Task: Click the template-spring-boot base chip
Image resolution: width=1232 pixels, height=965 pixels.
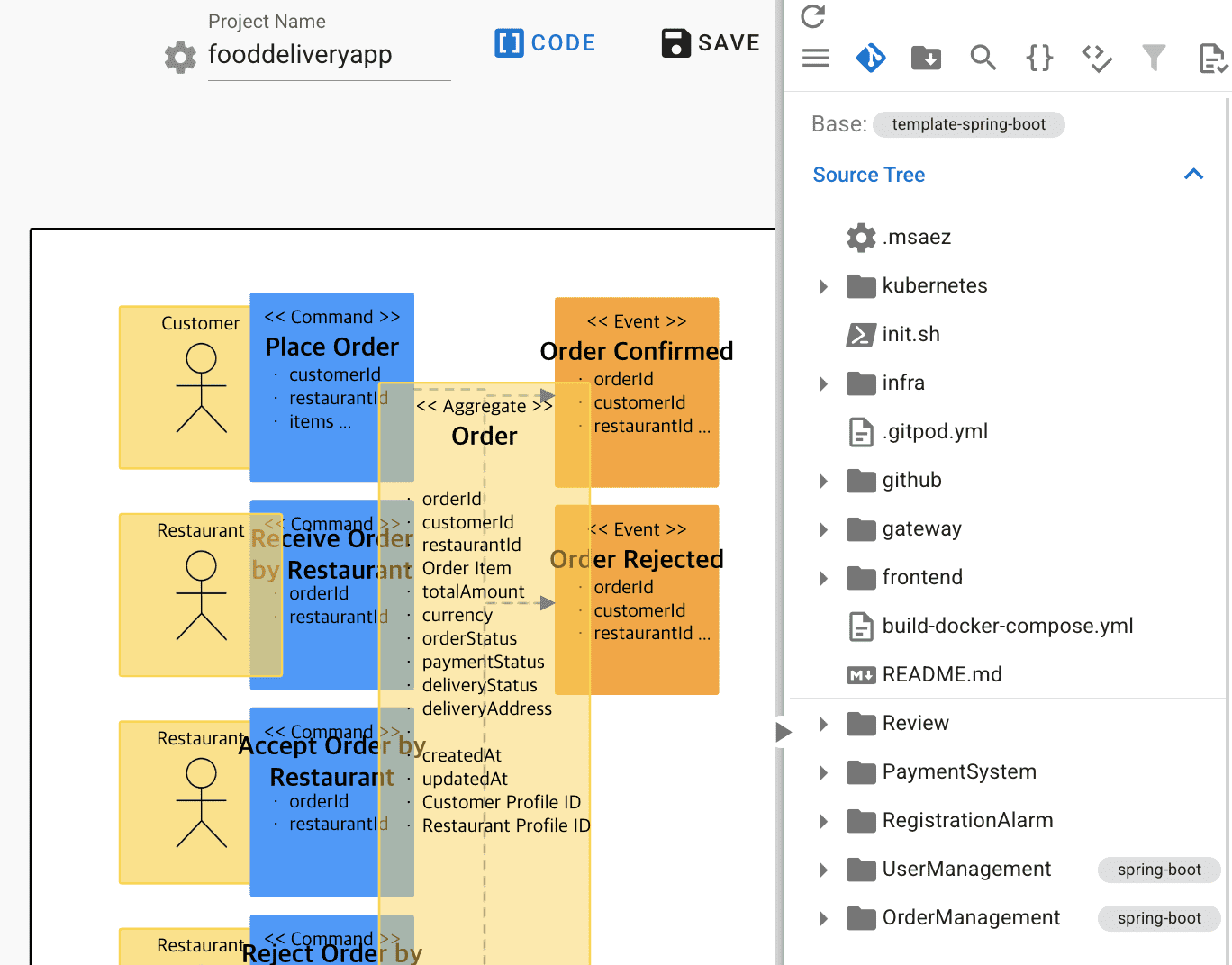Action: (968, 124)
